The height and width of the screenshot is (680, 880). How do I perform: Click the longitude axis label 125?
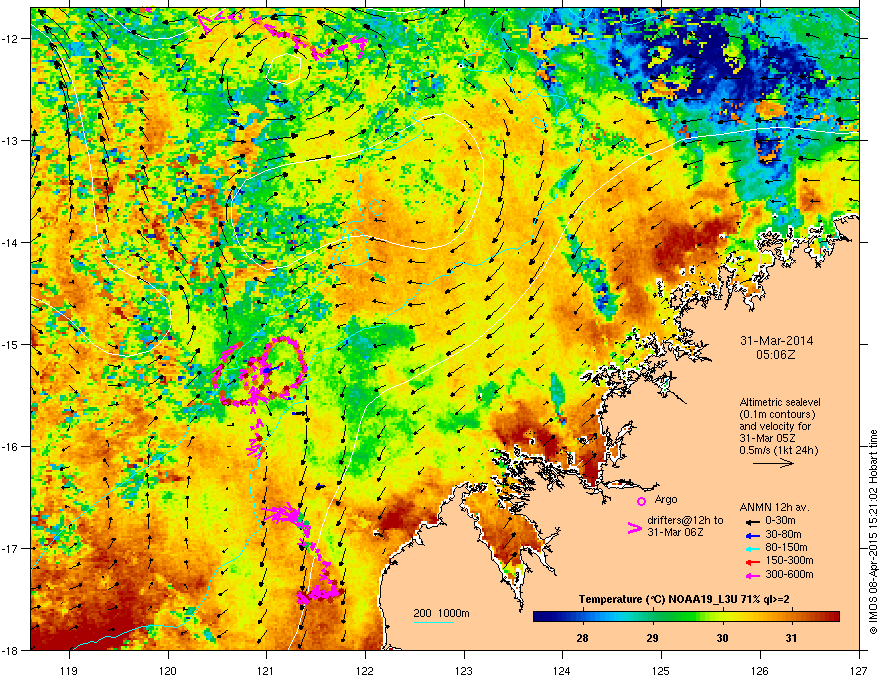661,670
